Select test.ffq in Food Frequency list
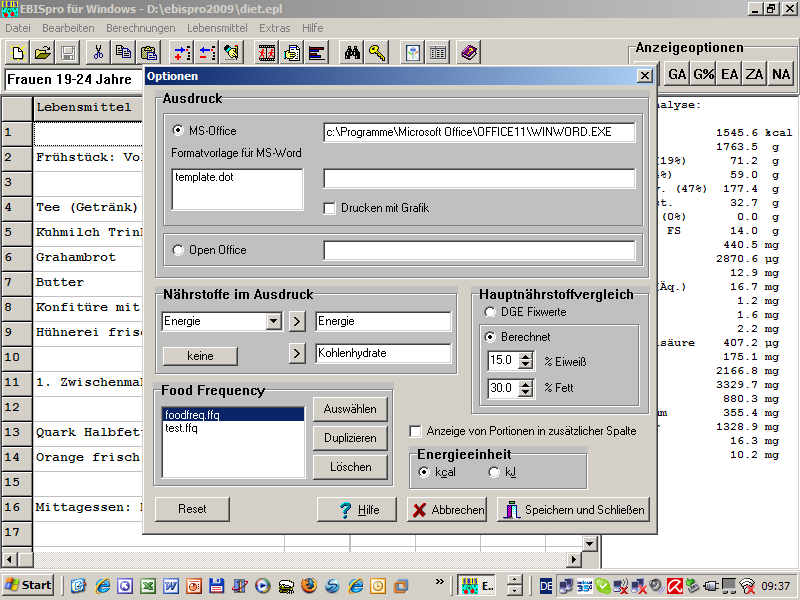This screenshot has width=800, height=600. (x=181, y=428)
